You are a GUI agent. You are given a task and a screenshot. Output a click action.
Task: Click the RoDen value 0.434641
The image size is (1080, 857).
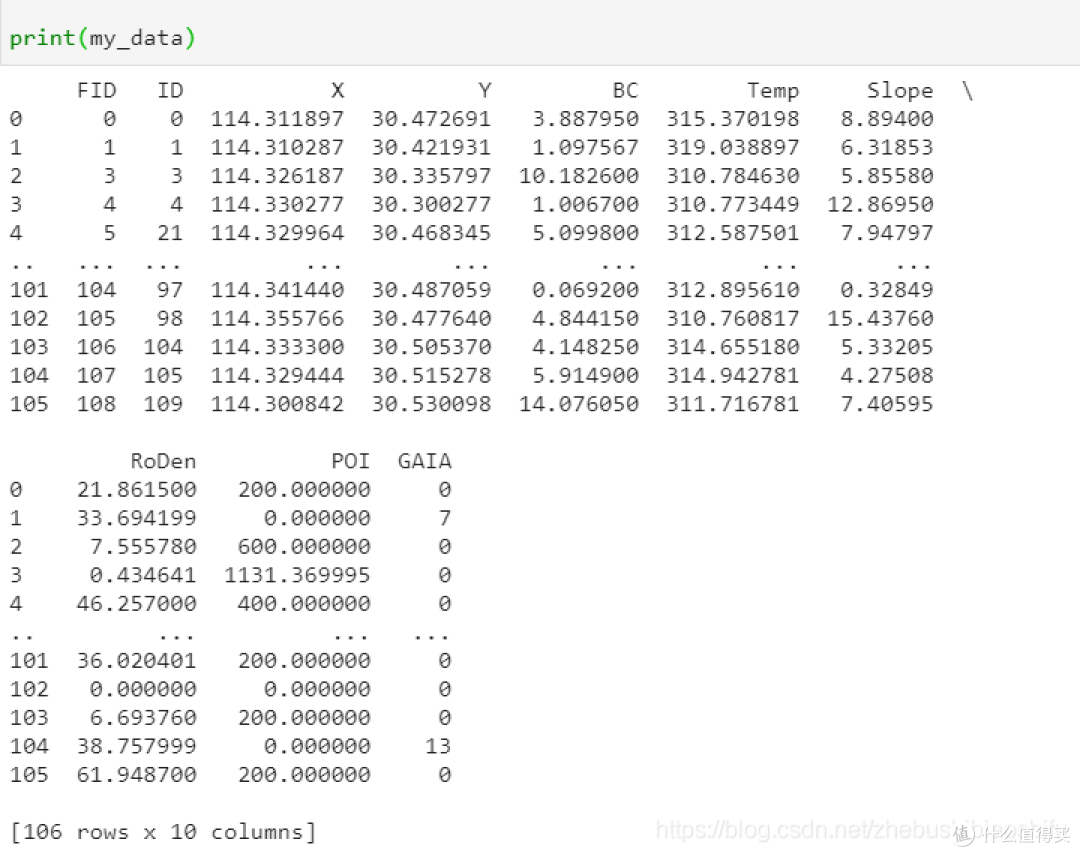tap(143, 575)
